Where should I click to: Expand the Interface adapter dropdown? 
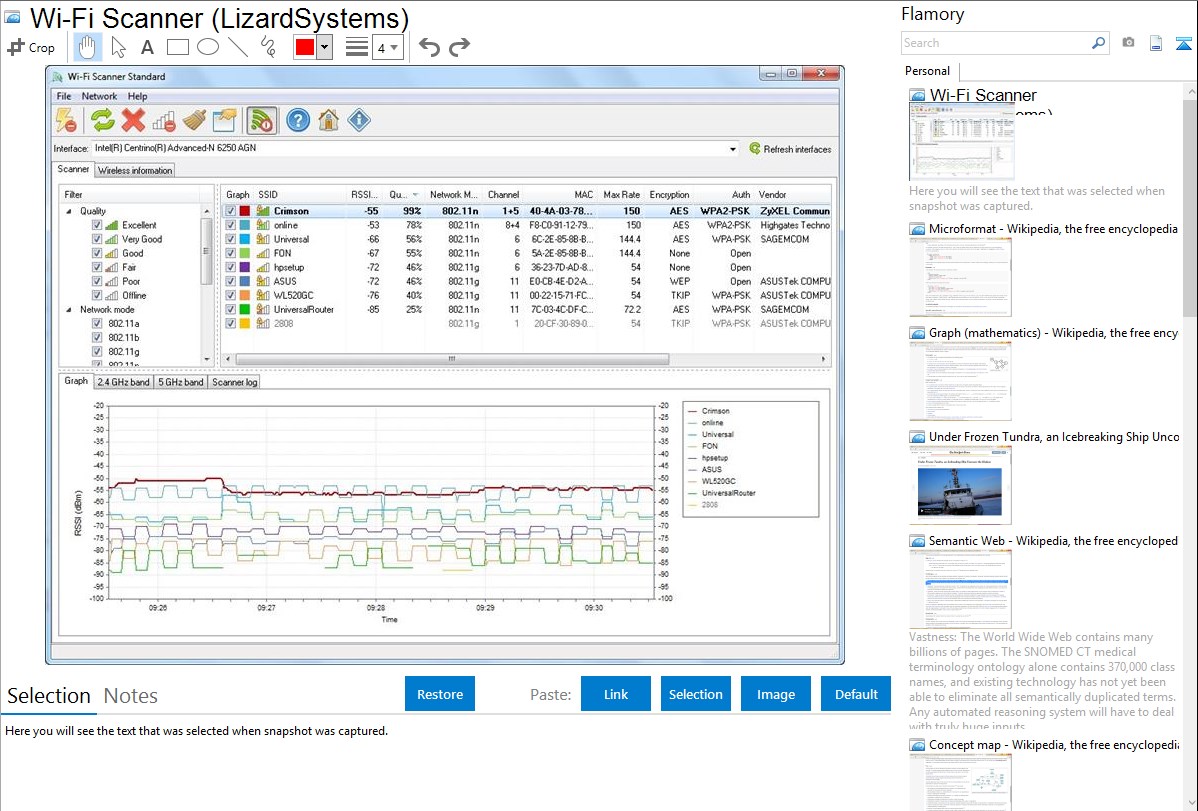[x=734, y=149]
